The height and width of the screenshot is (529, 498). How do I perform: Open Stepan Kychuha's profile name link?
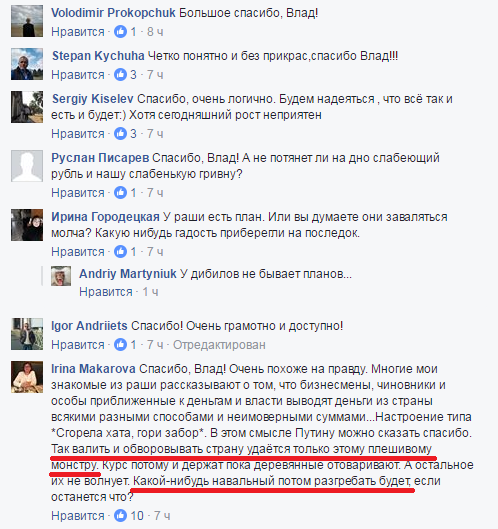pyautogui.click(x=98, y=56)
